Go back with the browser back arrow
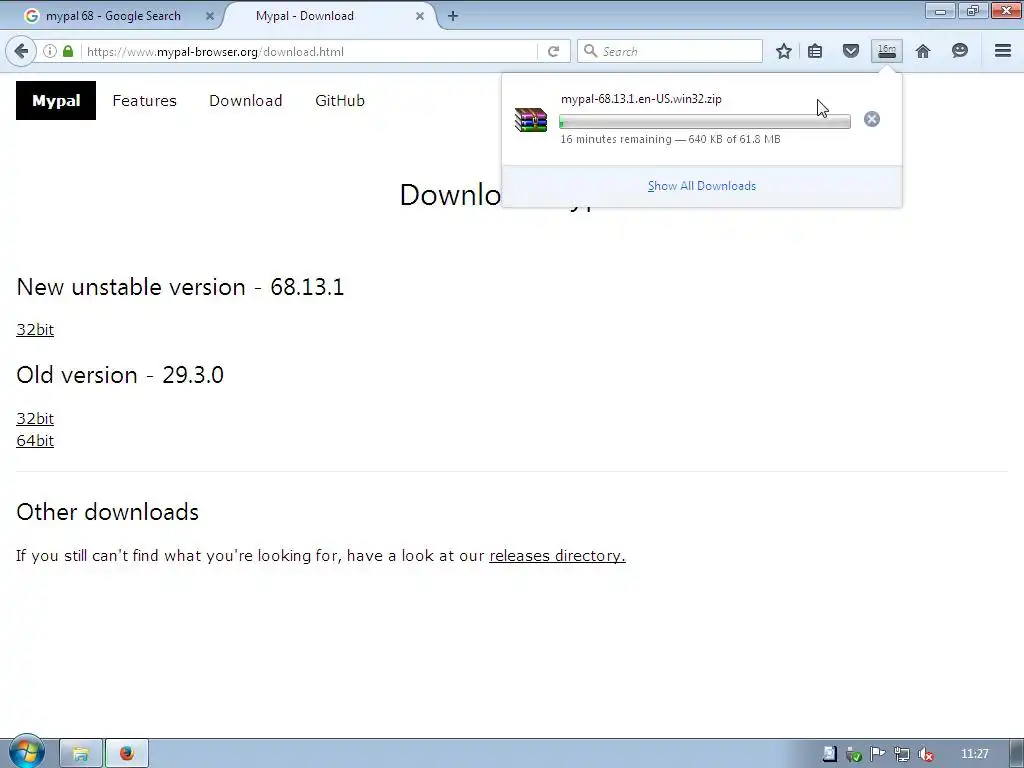Viewport: 1024px width, 768px height. [x=21, y=51]
